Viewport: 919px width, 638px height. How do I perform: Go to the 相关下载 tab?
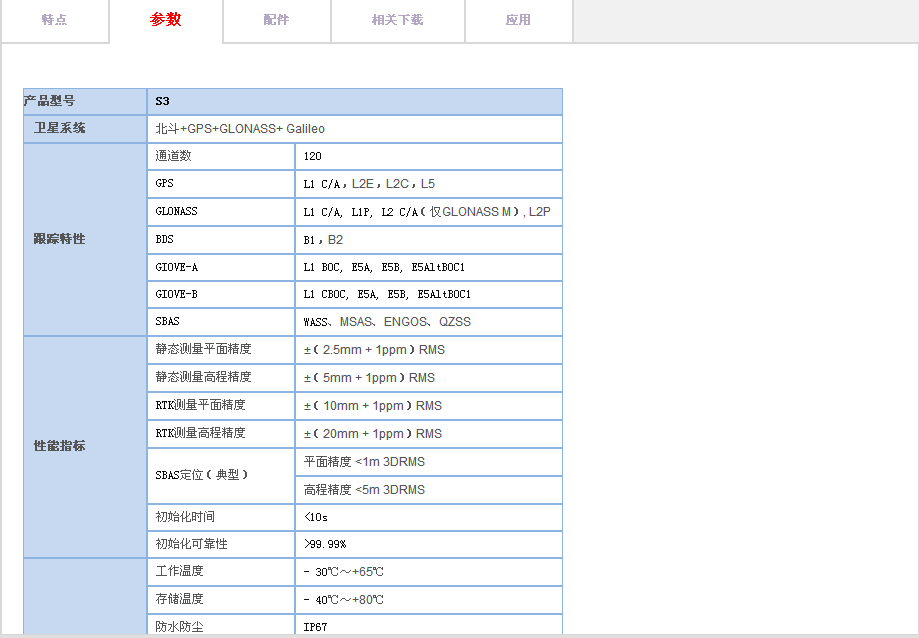point(397,20)
